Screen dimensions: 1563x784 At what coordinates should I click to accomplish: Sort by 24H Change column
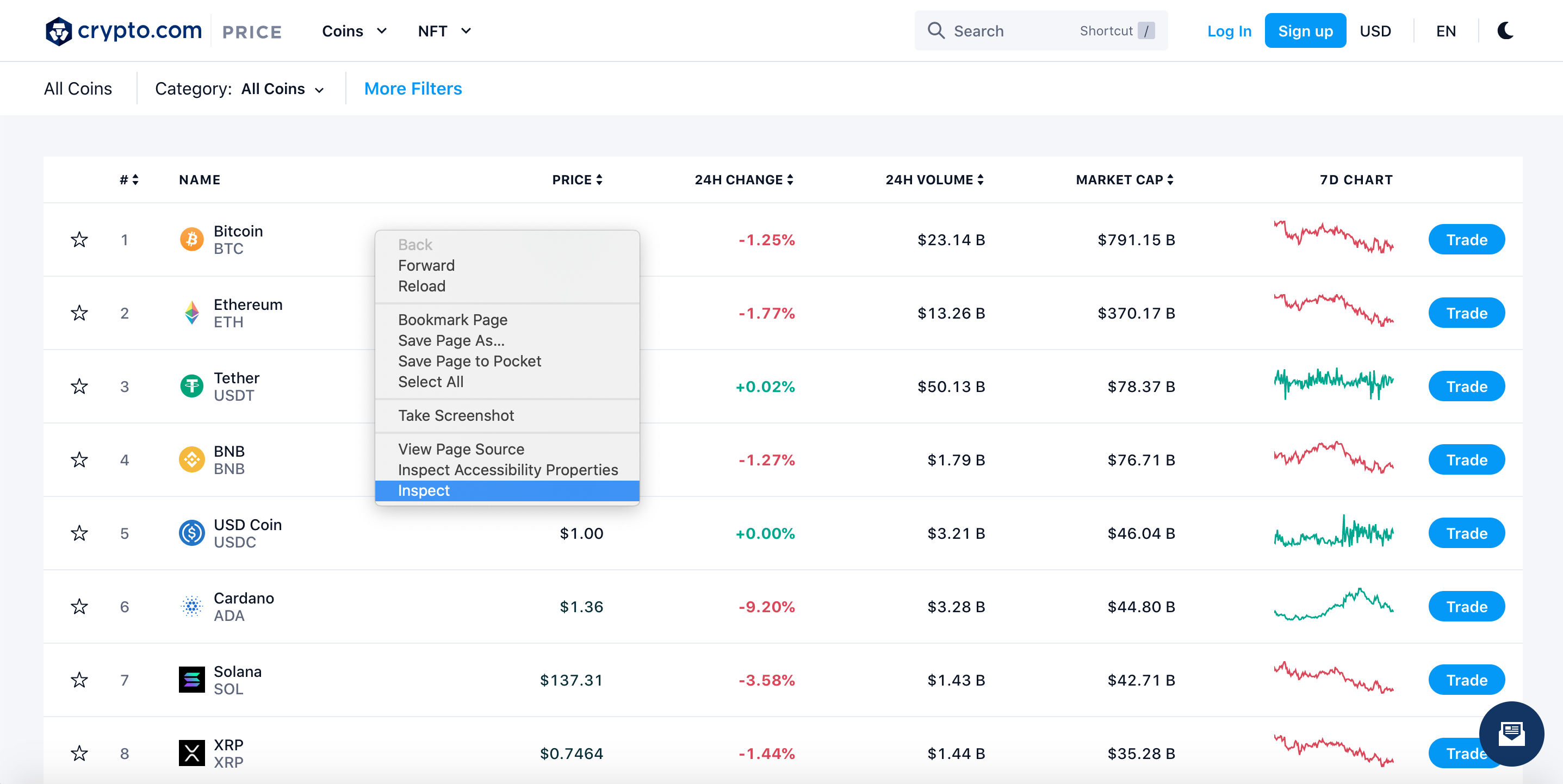point(744,179)
